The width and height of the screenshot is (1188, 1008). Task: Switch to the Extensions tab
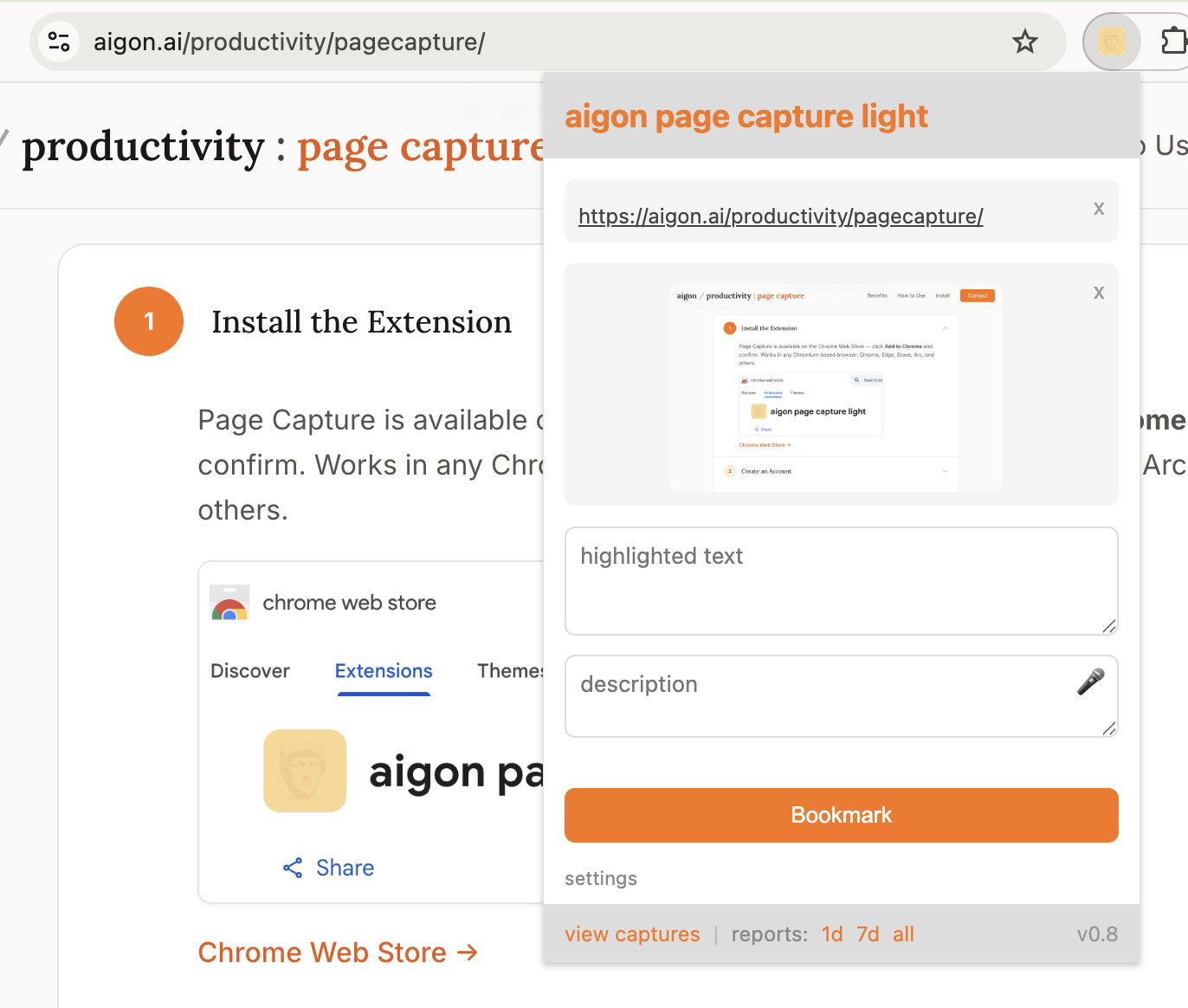coord(384,670)
